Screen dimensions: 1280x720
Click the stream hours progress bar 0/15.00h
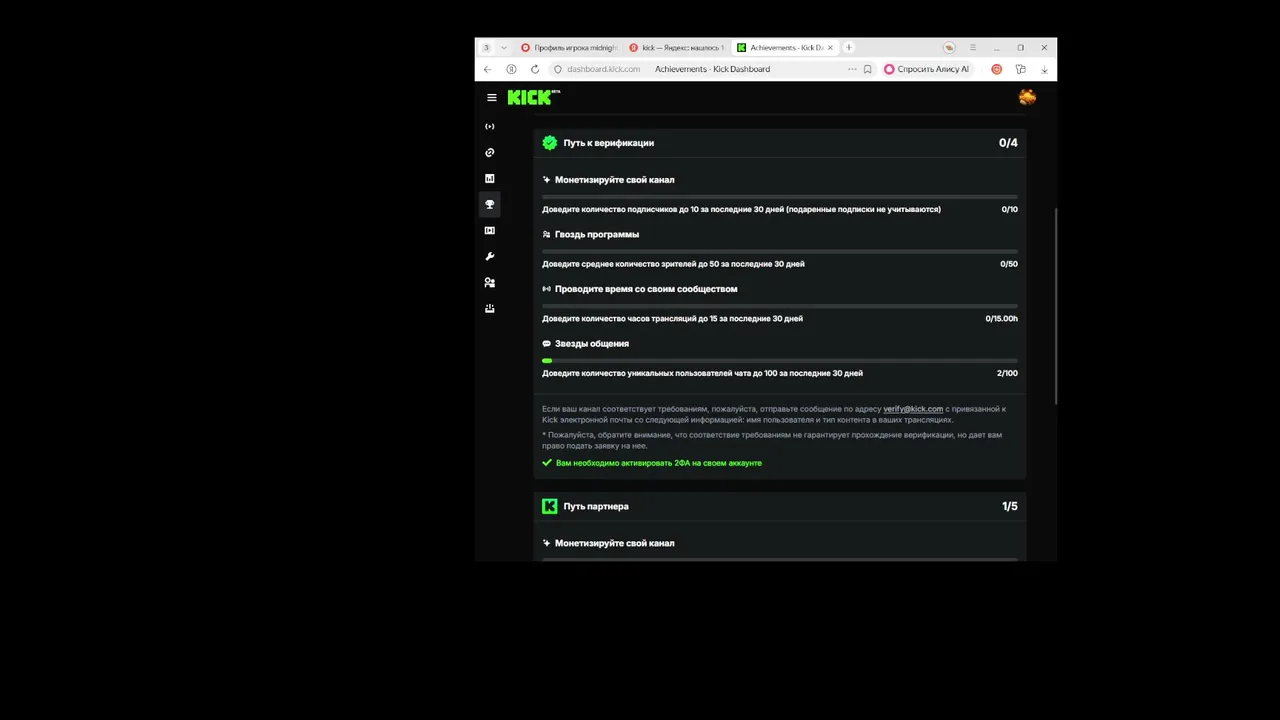pos(780,305)
